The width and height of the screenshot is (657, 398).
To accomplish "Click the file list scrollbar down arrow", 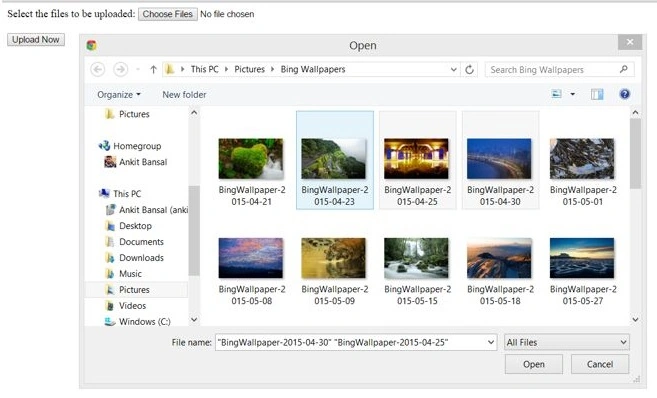I will pyautogui.click(x=635, y=320).
